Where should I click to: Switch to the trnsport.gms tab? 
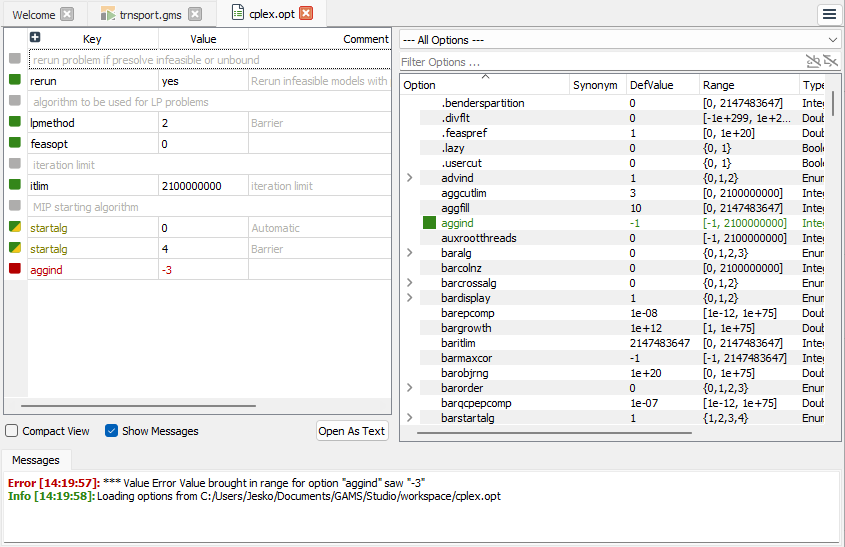point(146,14)
